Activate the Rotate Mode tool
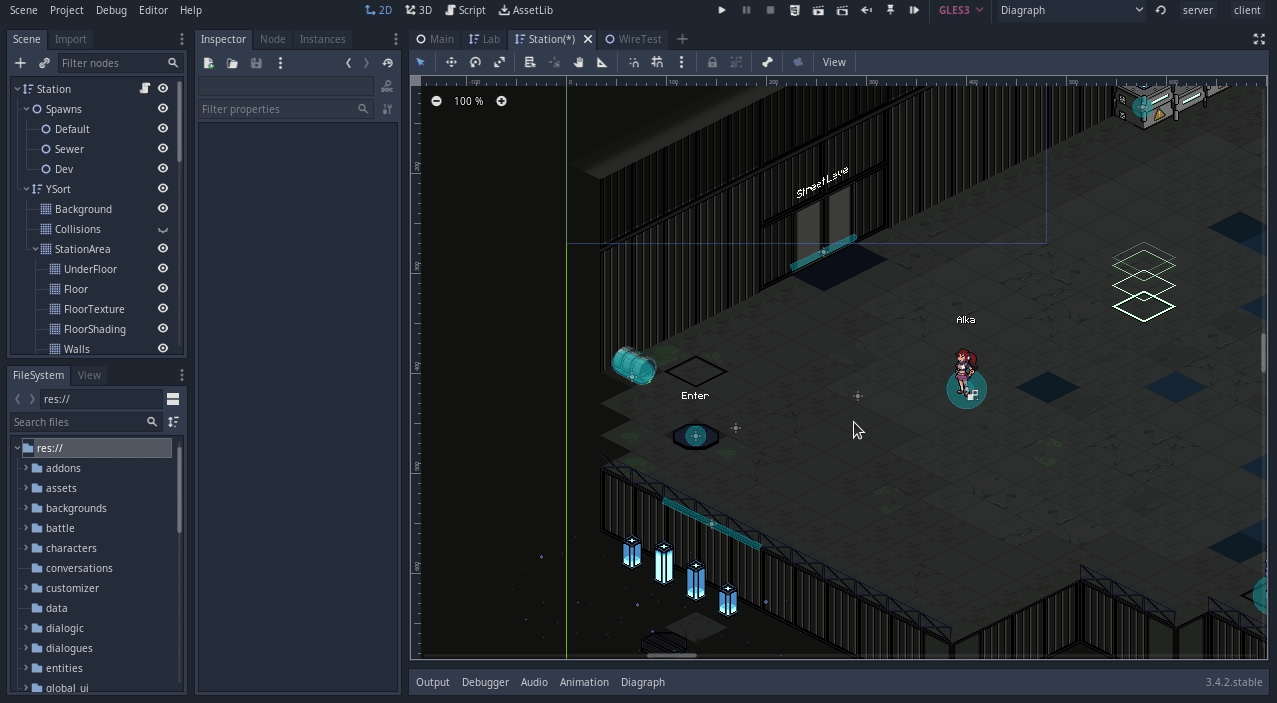This screenshot has width=1277, height=703. [475, 62]
